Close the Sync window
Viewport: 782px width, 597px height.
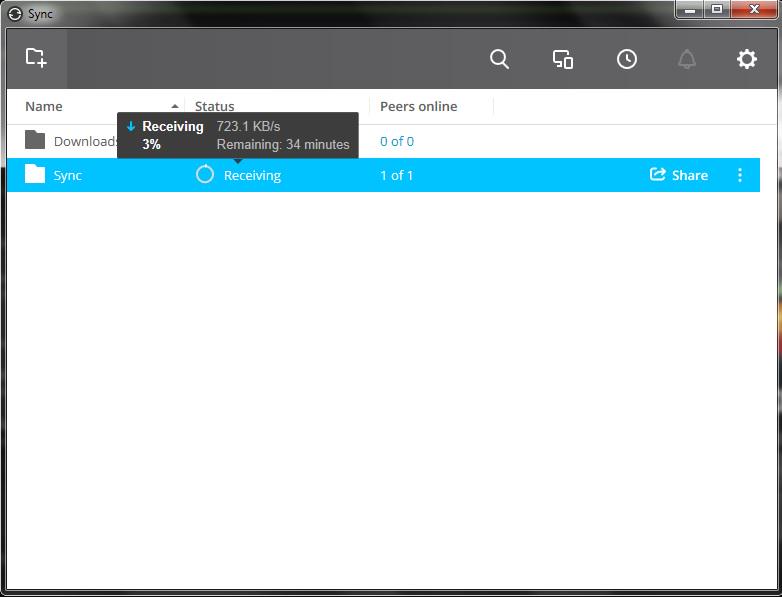(x=754, y=10)
